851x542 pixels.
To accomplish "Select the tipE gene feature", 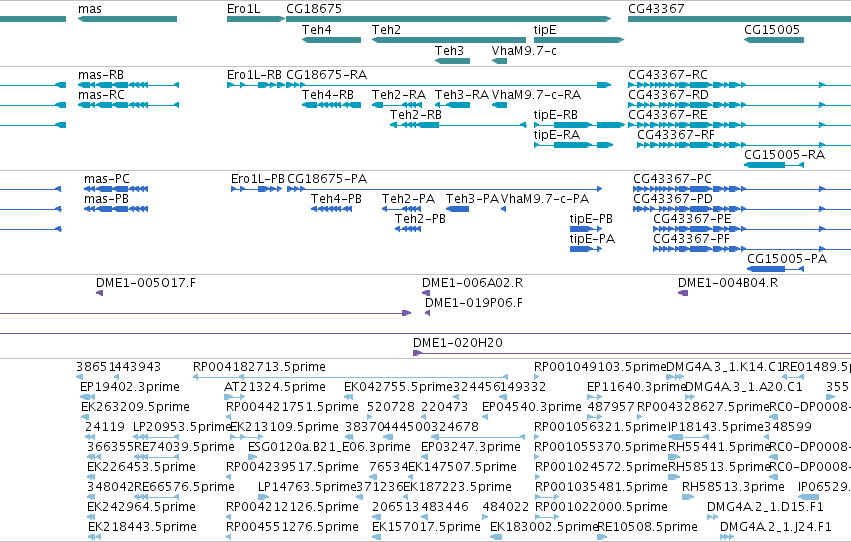I will point(579,40).
